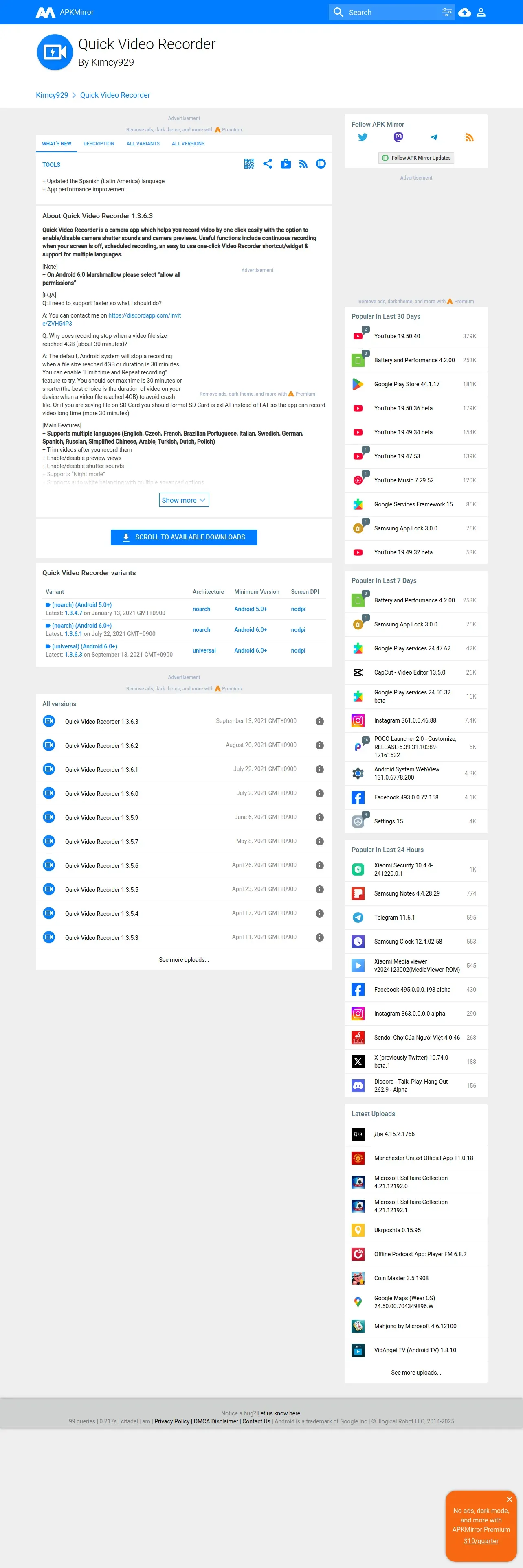Image resolution: width=523 pixels, height=1568 pixels.
Task: Click the Google Maps (Wear OS) icon
Action: click(x=358, y=1302)
